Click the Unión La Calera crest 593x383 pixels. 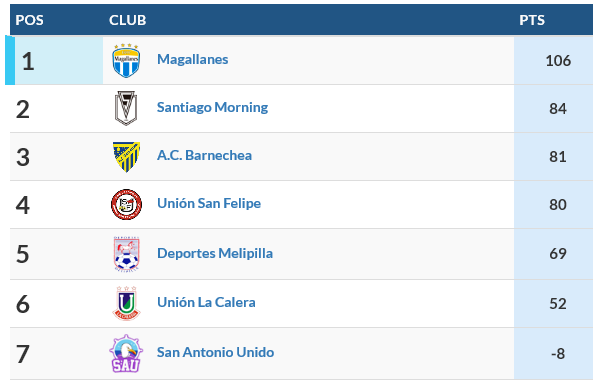pyautogui.click(x=126, y=303)
